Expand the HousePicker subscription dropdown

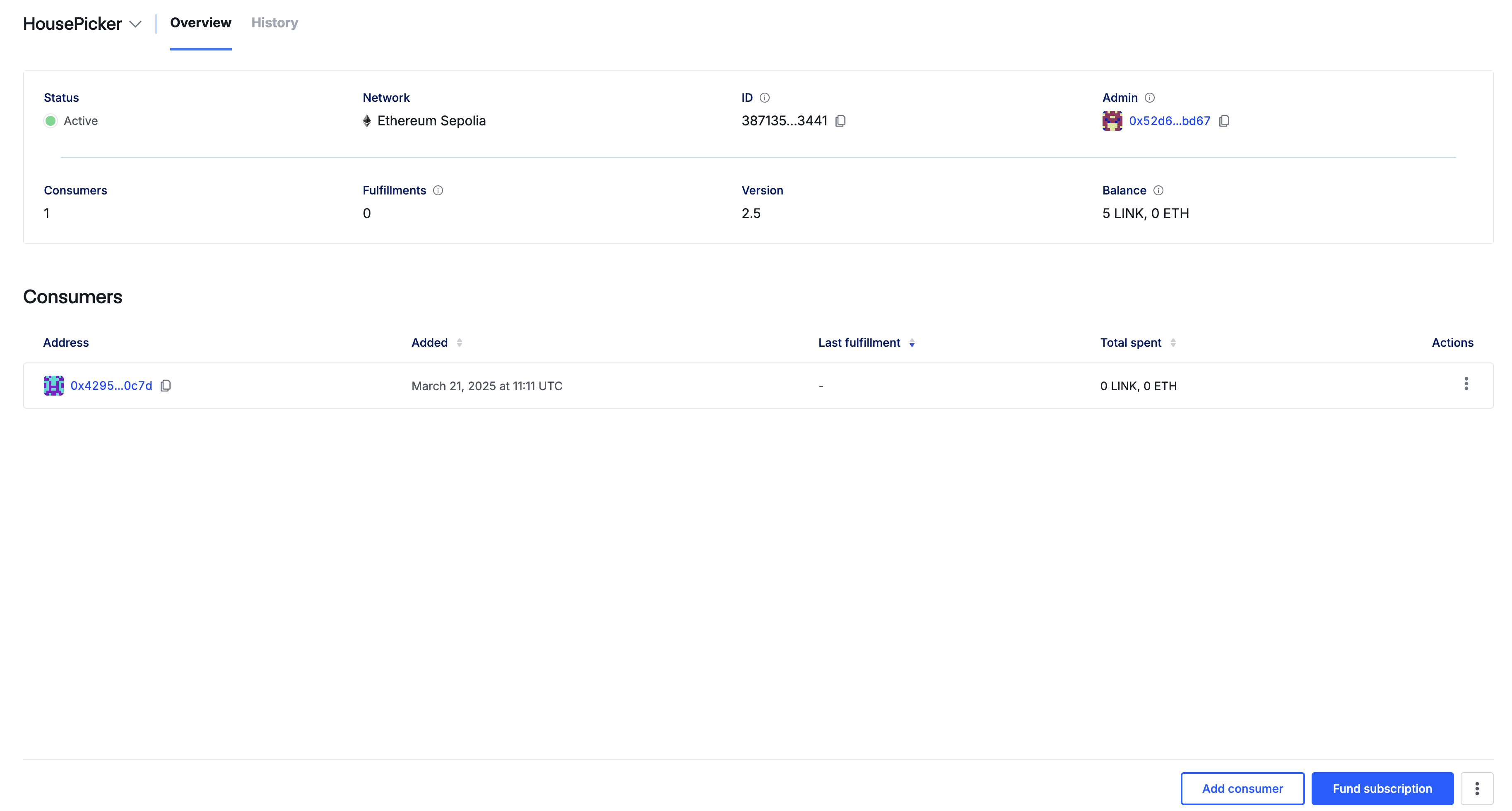point(135,24)
